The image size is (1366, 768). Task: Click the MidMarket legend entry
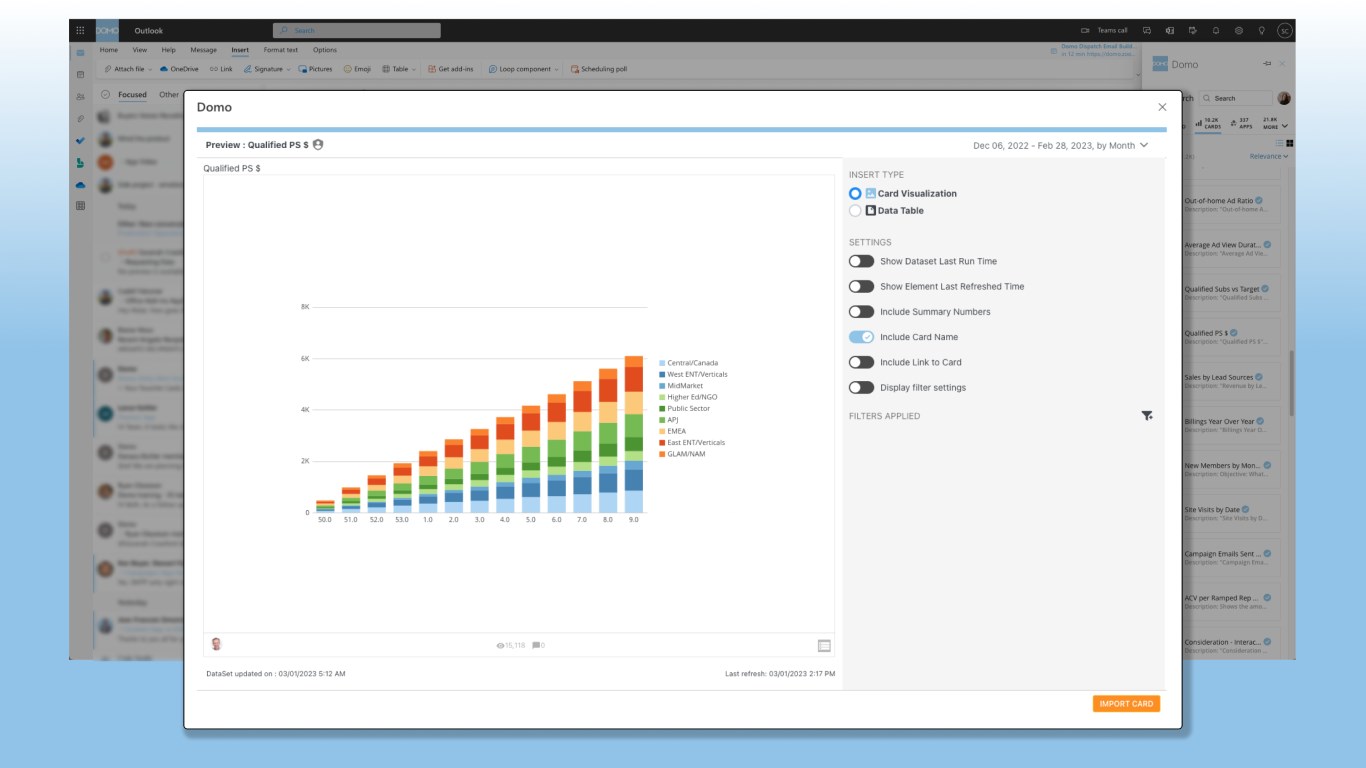coord(681,386)
